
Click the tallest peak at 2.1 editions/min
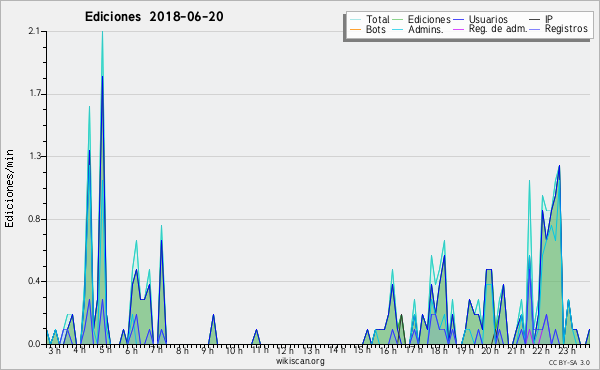click(x=102, y=32)
